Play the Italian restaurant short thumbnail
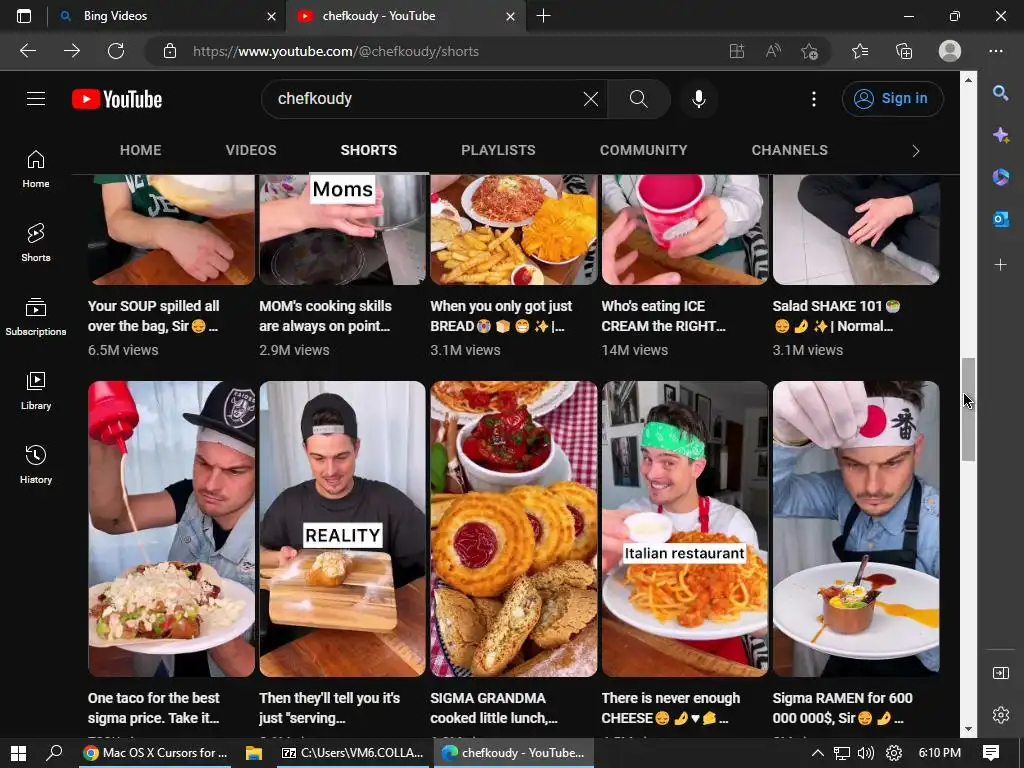The image size is (1024, 768). click(685, 529)
